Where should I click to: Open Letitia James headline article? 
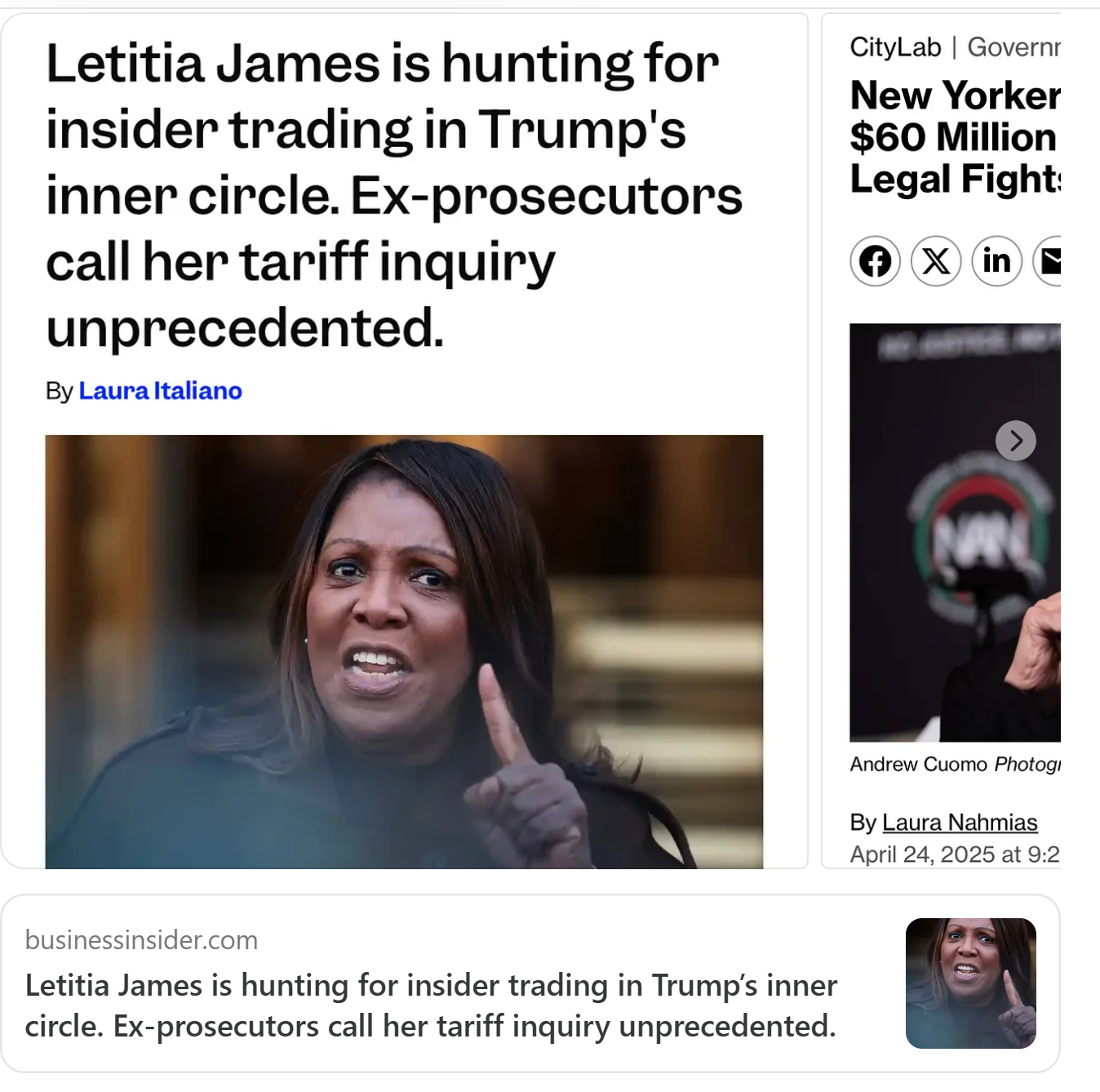pos(394,196)
